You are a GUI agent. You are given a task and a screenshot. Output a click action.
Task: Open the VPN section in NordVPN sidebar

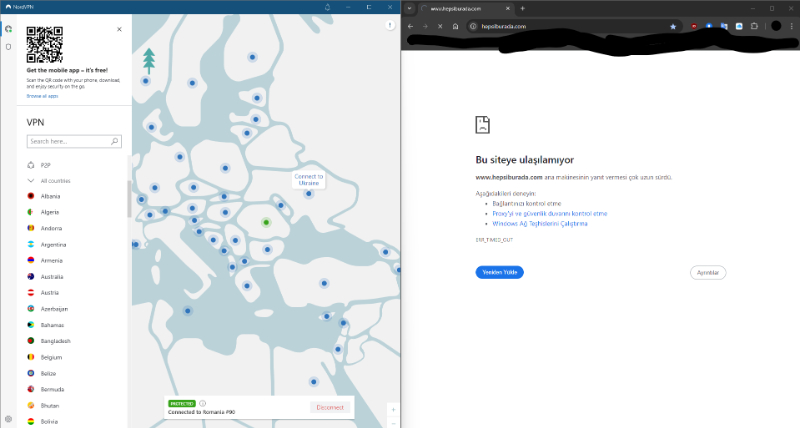pos(8,29)
